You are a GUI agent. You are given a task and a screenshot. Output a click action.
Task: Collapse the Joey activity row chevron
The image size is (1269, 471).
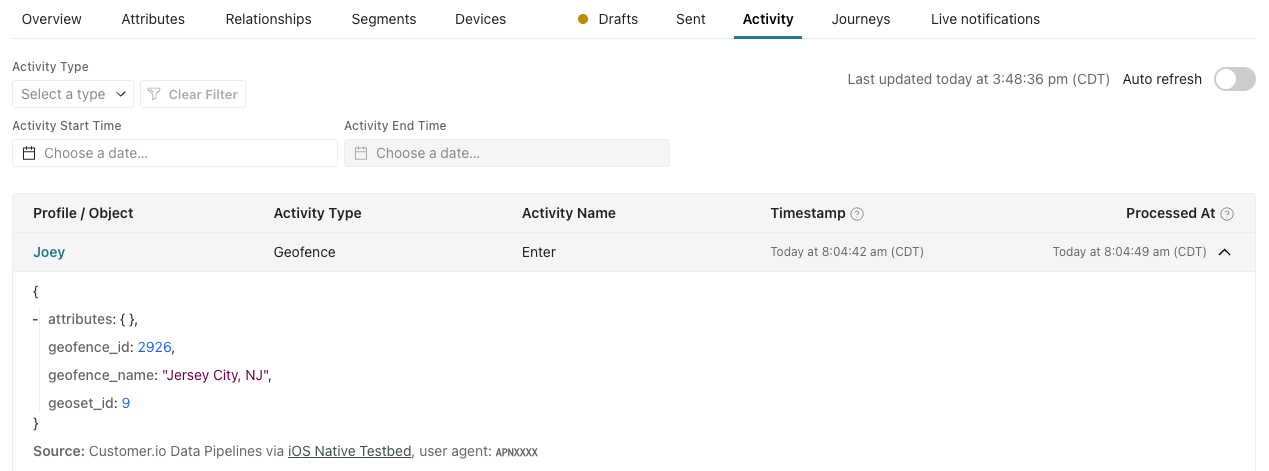pos(1224,252)
